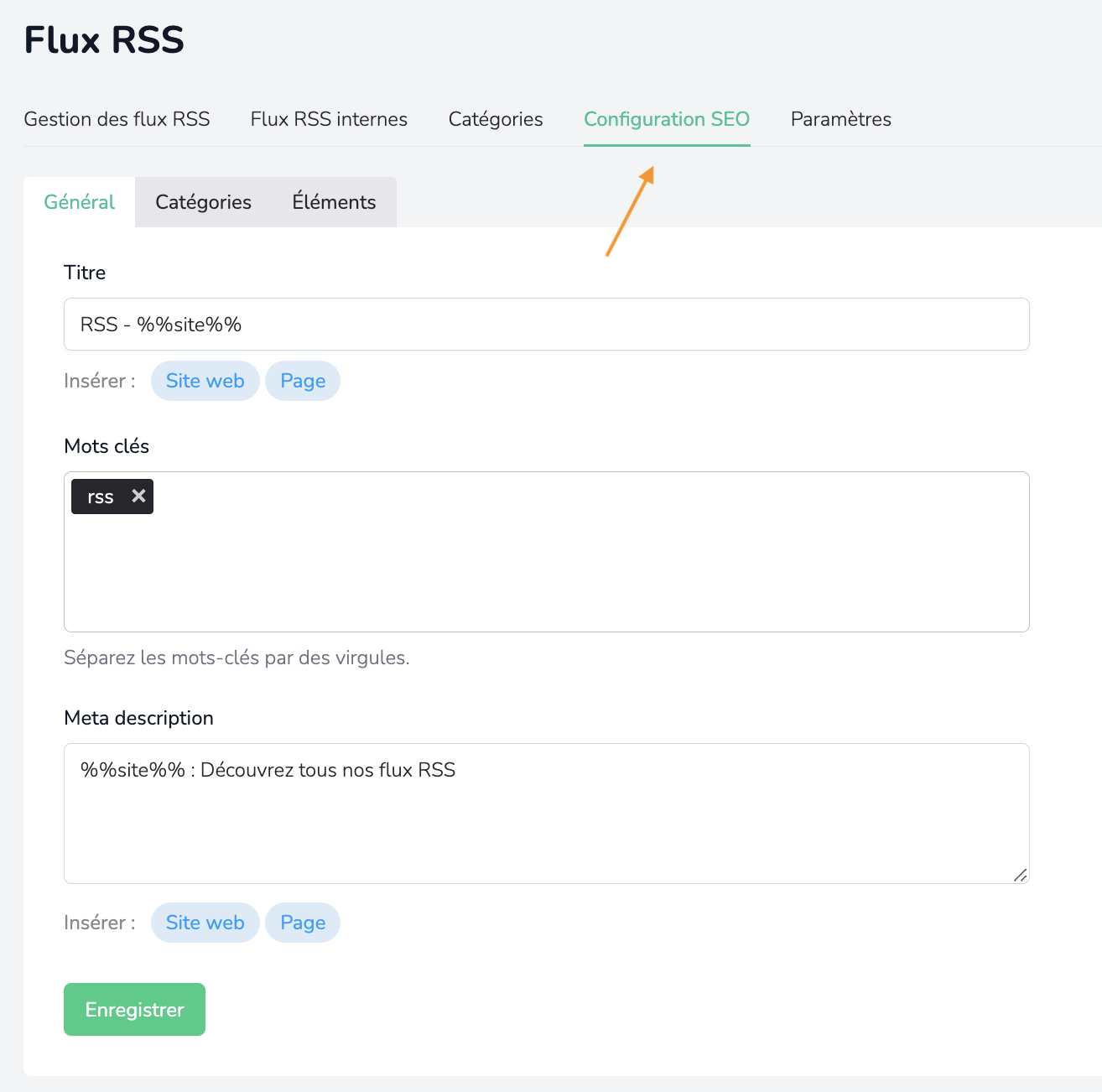Image resolution: width=1102 pixels, height=1092 pixels.
Task: Insert Site web variable under Meta description
Action: [x=205, y=923]
